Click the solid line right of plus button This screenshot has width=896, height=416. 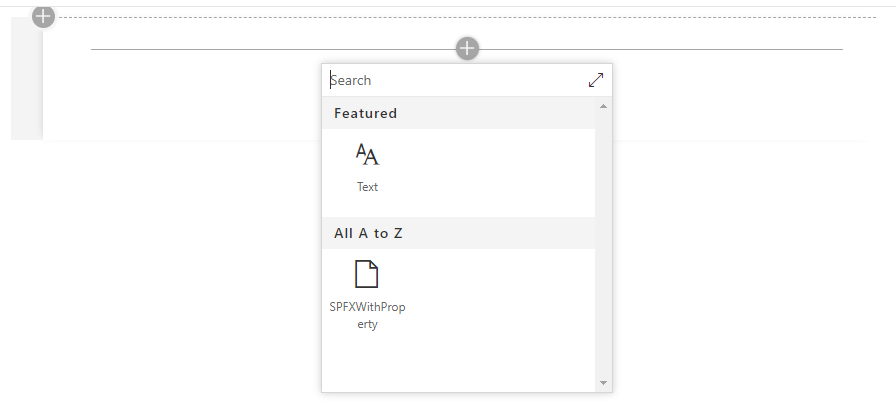pos(661,49)
